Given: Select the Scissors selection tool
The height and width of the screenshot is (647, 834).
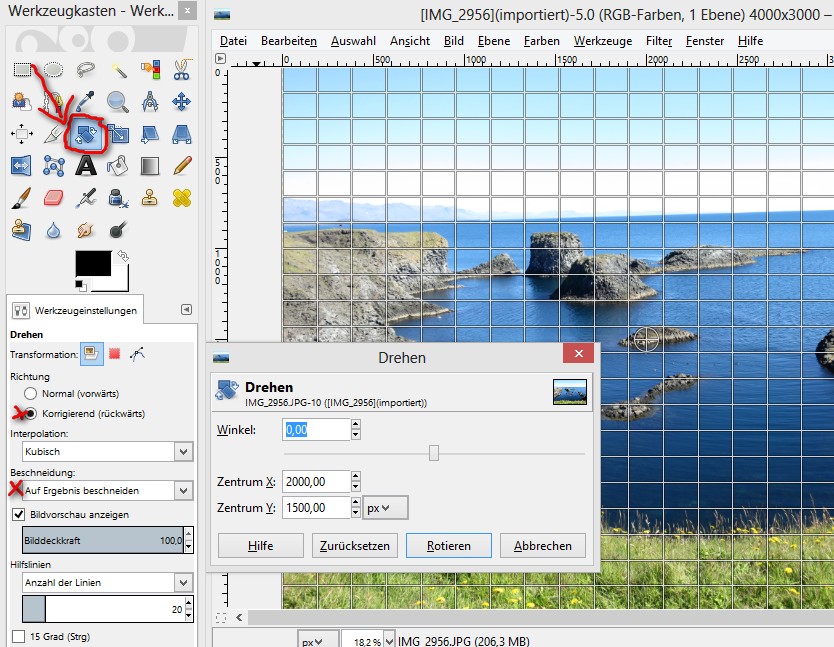Looking at the screenshot, I should pos(181,69).
